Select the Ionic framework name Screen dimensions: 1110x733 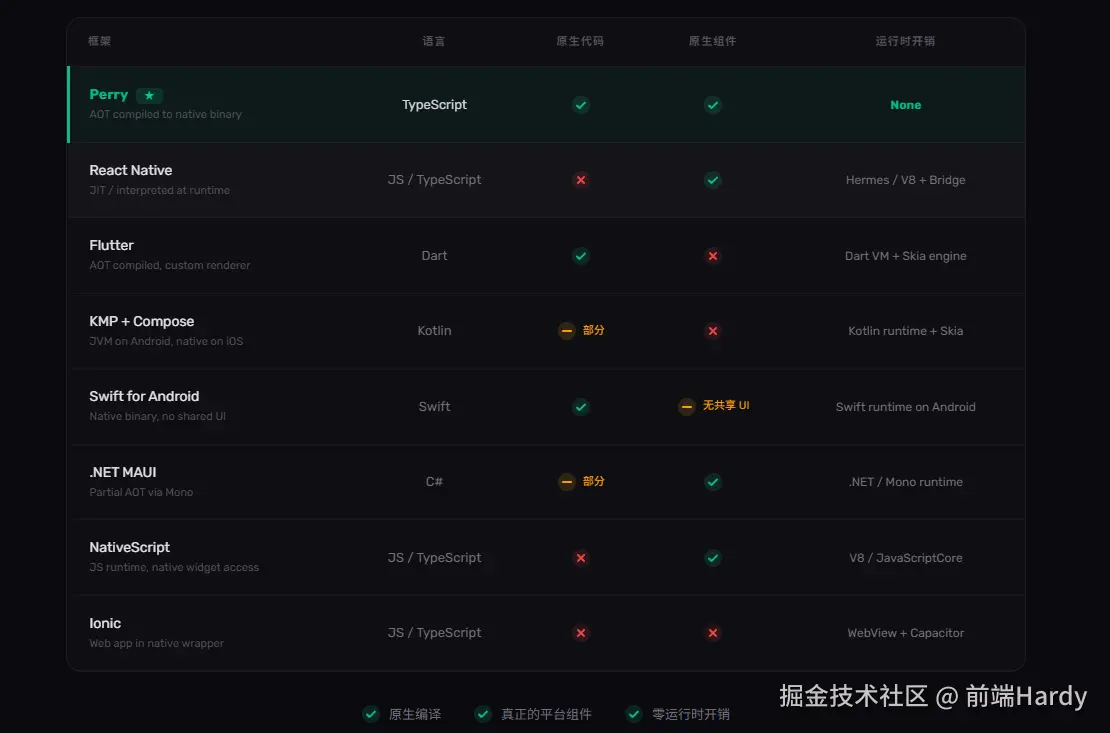coord(105,623)
